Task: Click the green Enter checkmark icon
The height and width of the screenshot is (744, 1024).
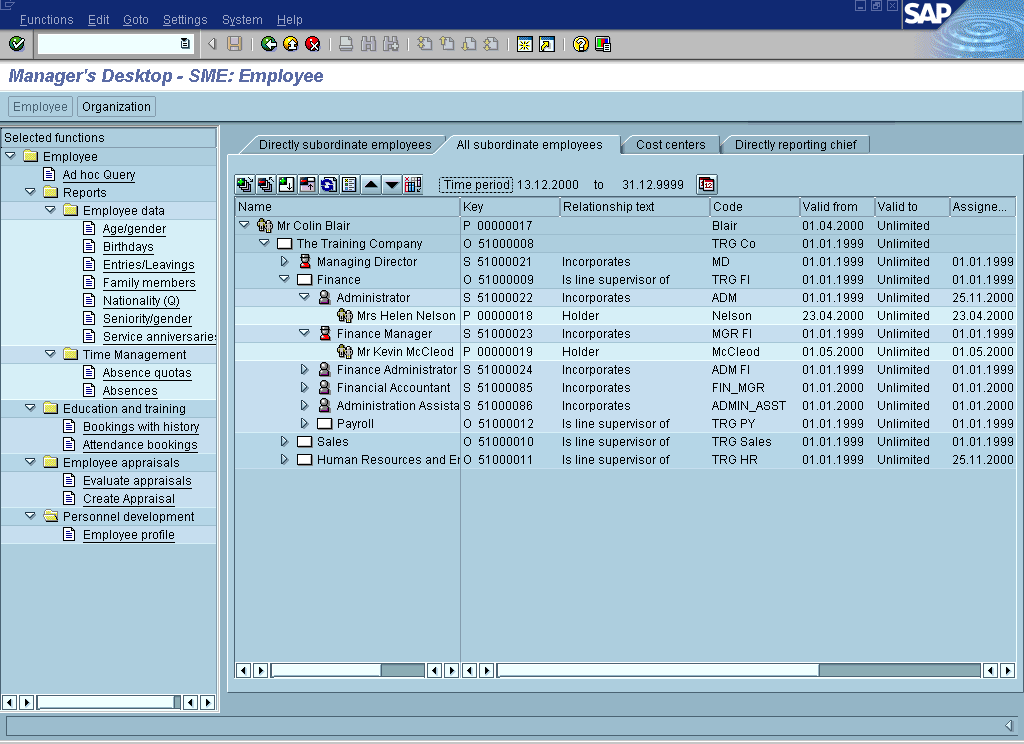Action: click(x=17, y=44)
